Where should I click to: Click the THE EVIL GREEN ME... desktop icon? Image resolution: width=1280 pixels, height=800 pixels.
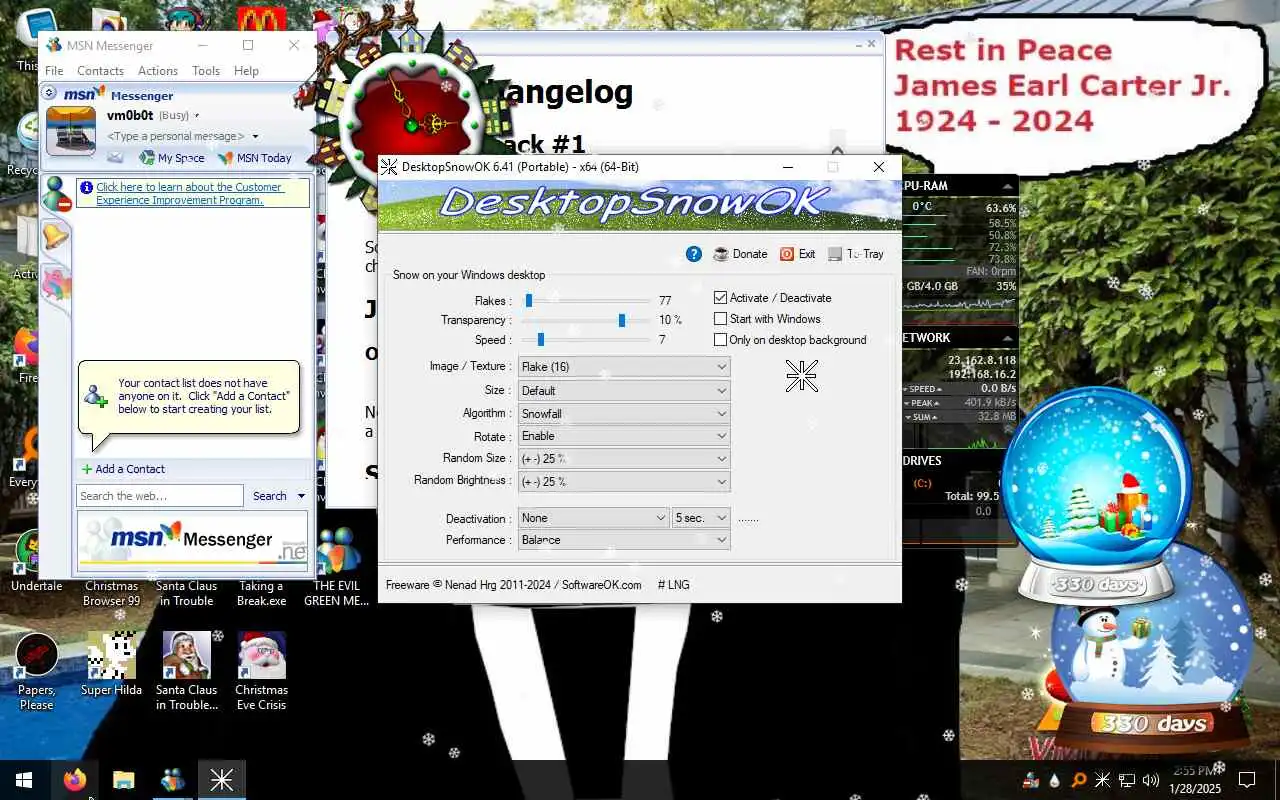coord(337,567)
